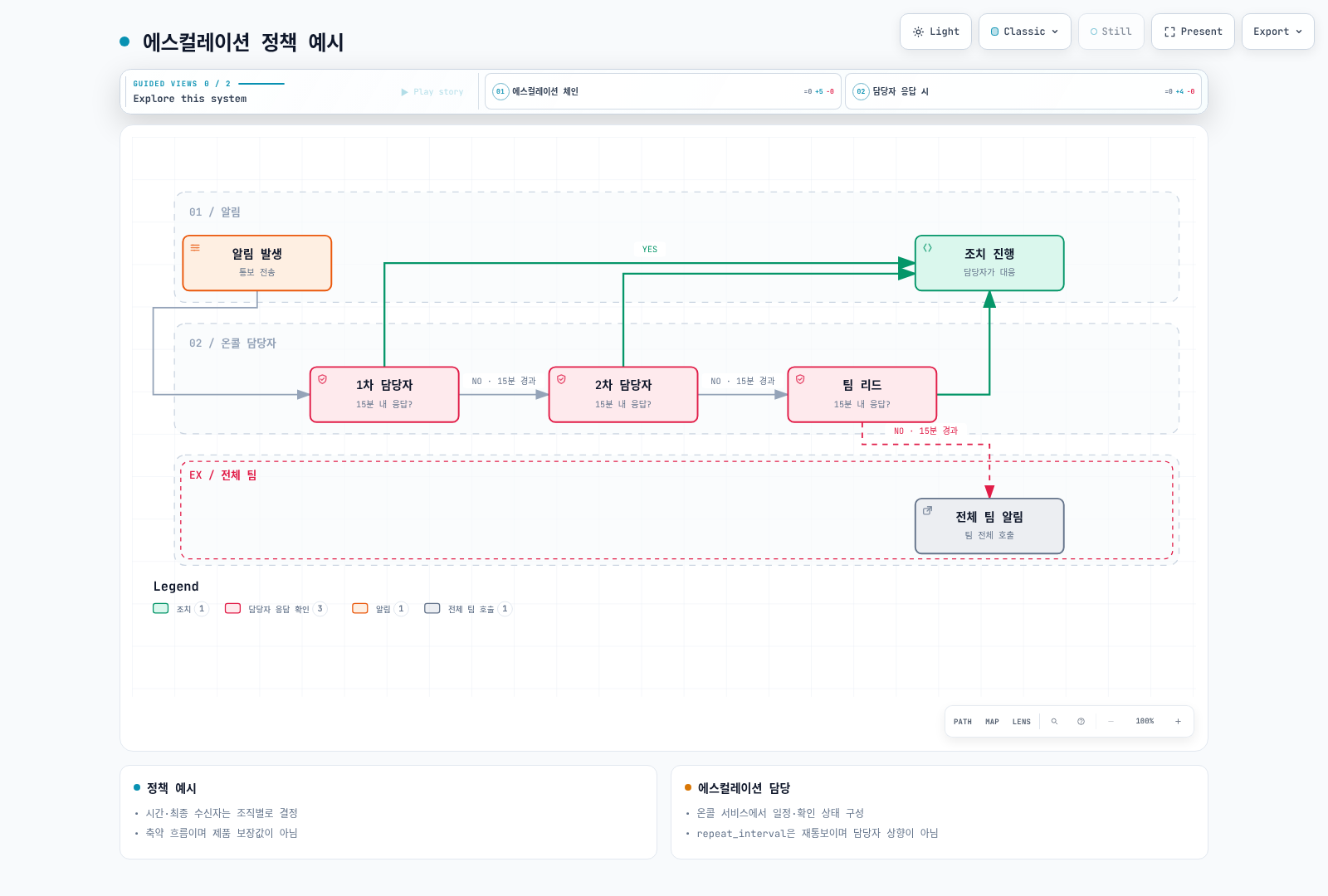The height and width of the screenshot is (896, 1328).
Task: Toggle the Still animation mode
Action: [x=1111, y=32]
